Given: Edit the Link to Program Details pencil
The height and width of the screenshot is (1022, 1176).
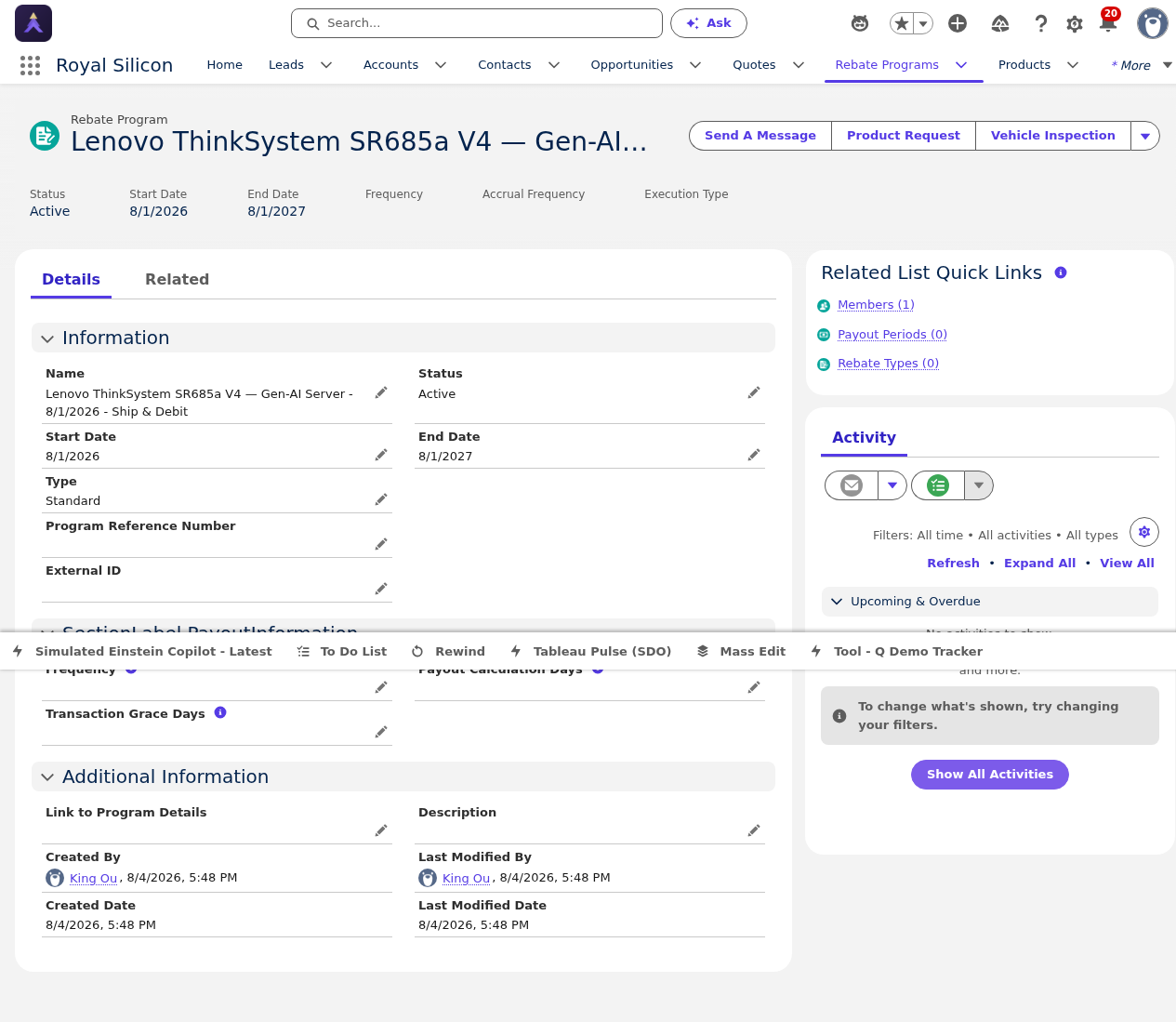Looking at the screenshot, I should point(381,831).
